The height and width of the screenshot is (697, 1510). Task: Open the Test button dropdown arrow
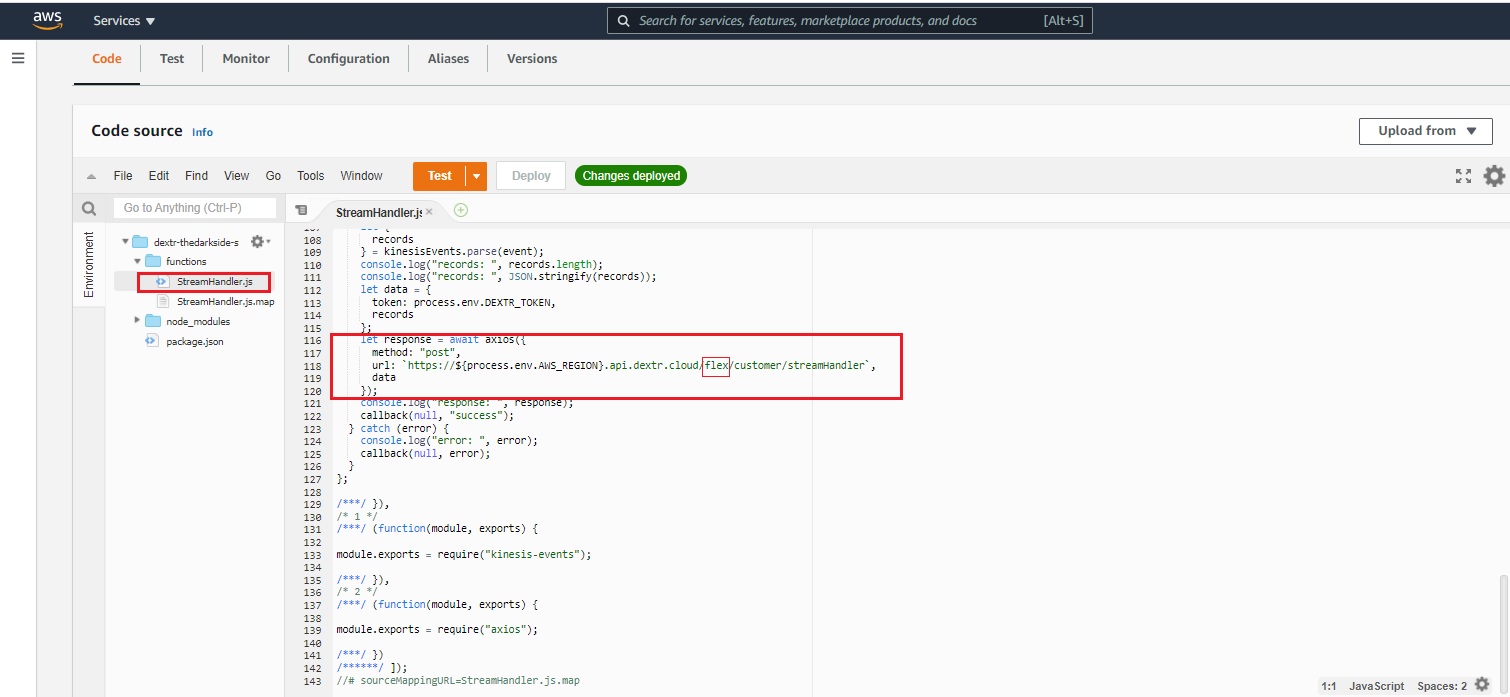tap(477, 176)
